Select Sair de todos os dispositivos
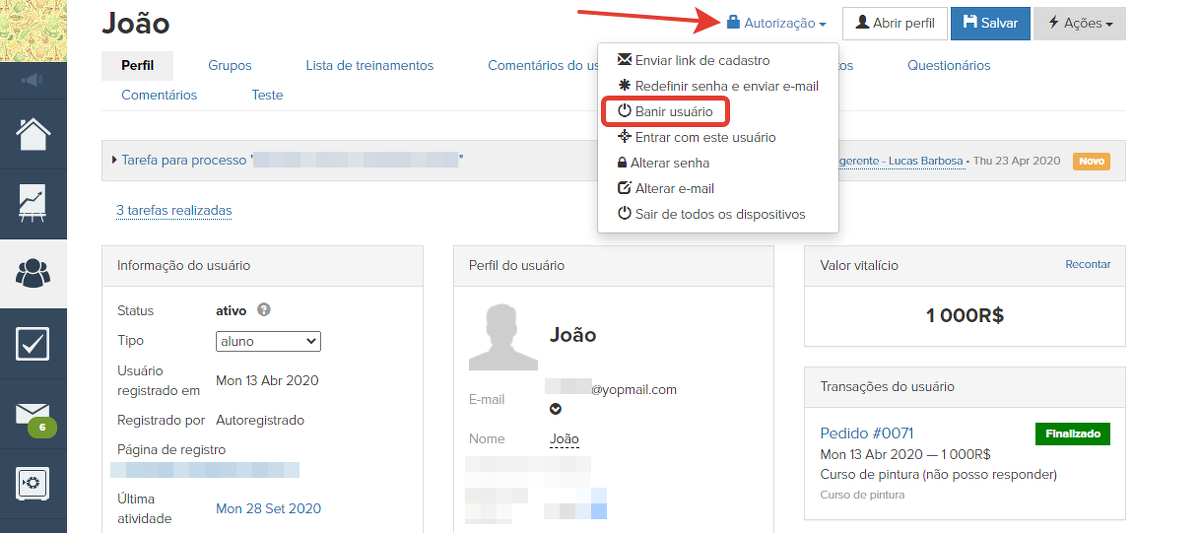 coord(719,214)
